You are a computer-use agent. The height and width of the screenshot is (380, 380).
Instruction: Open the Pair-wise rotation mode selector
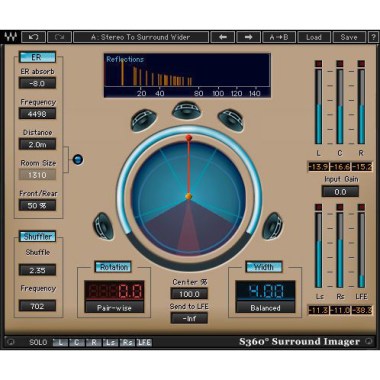click(114, 307)
